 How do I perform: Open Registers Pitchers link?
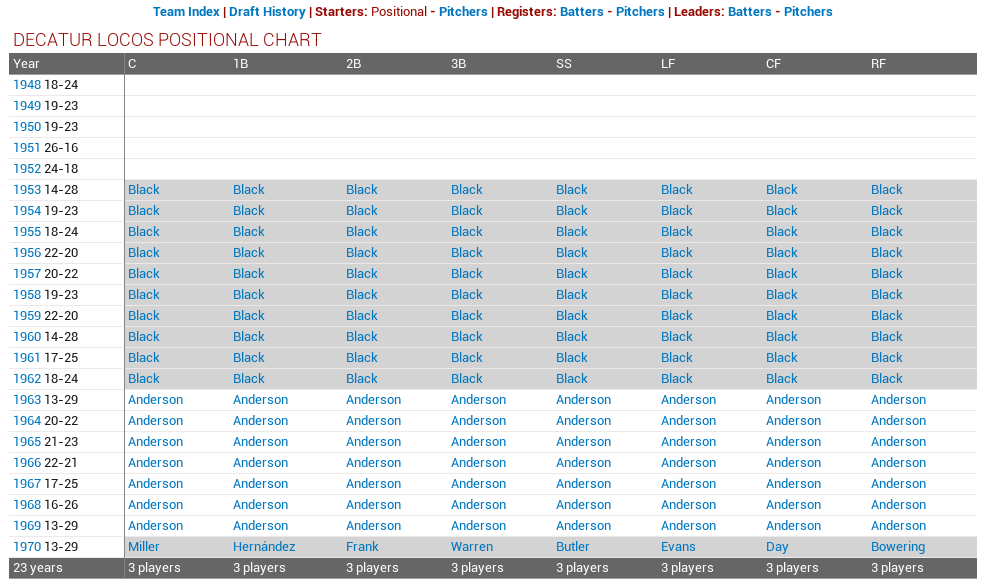[x=640, y=12]
